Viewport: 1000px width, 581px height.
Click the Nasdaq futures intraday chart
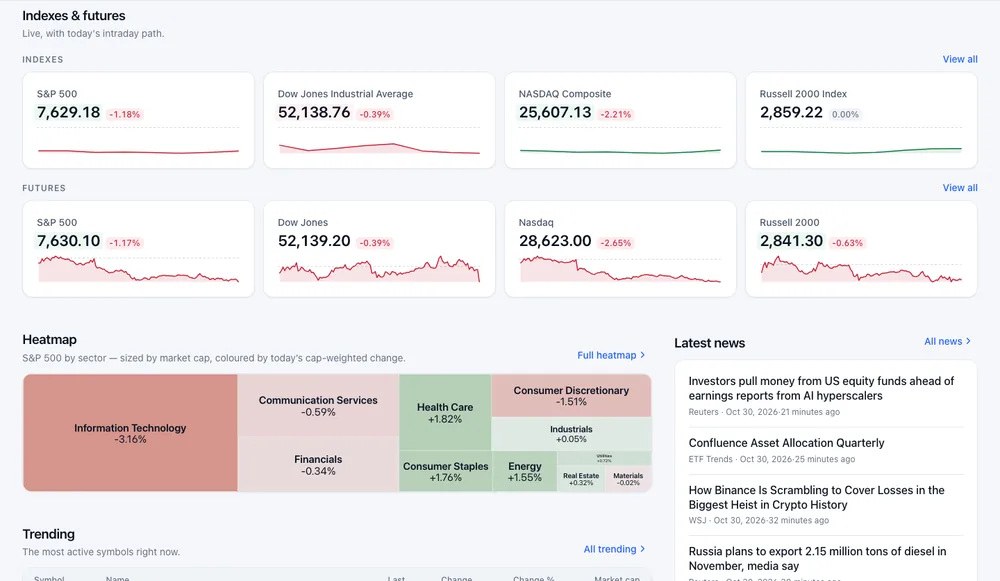click(621, 268)
